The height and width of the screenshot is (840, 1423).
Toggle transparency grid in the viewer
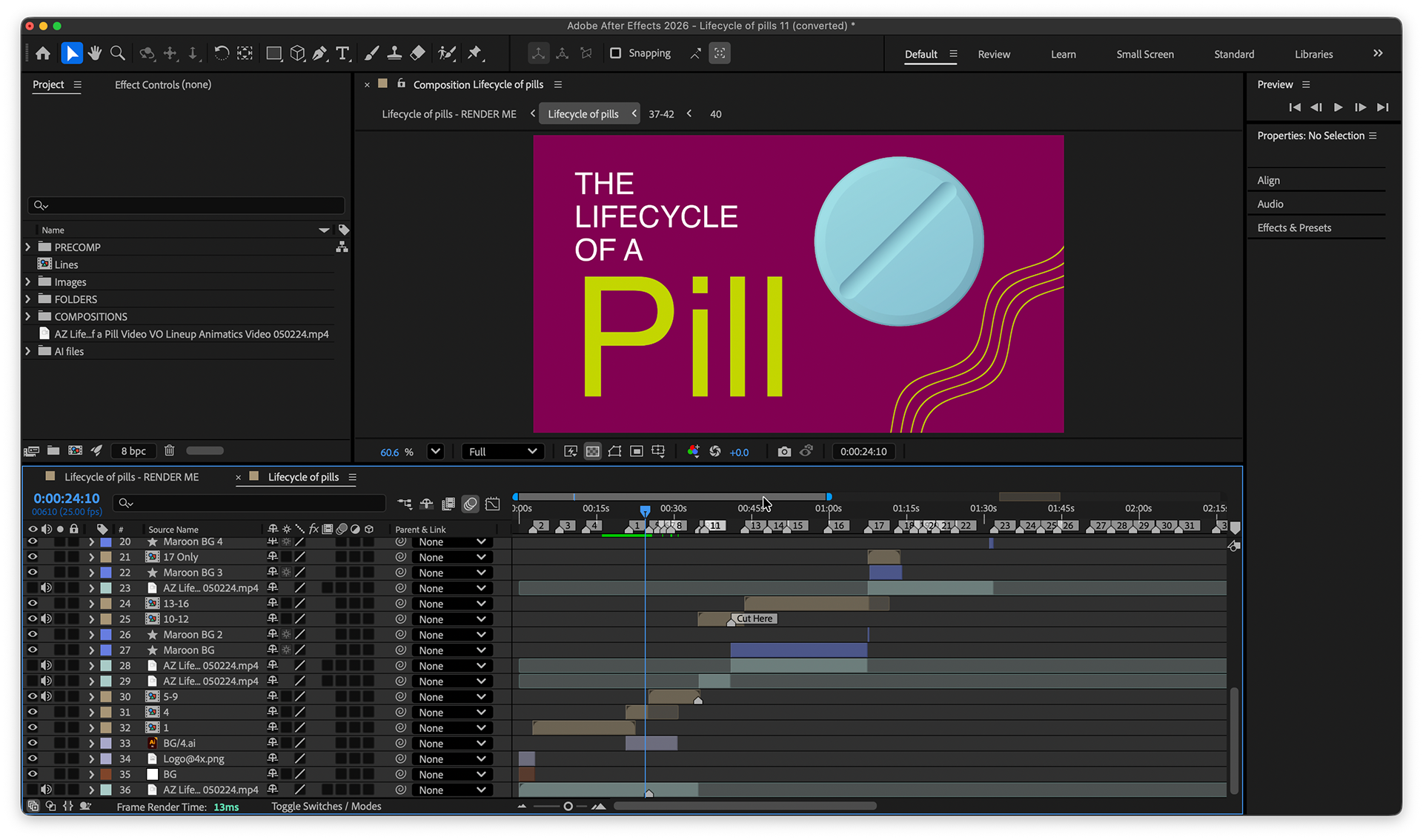tap(593, 452)
